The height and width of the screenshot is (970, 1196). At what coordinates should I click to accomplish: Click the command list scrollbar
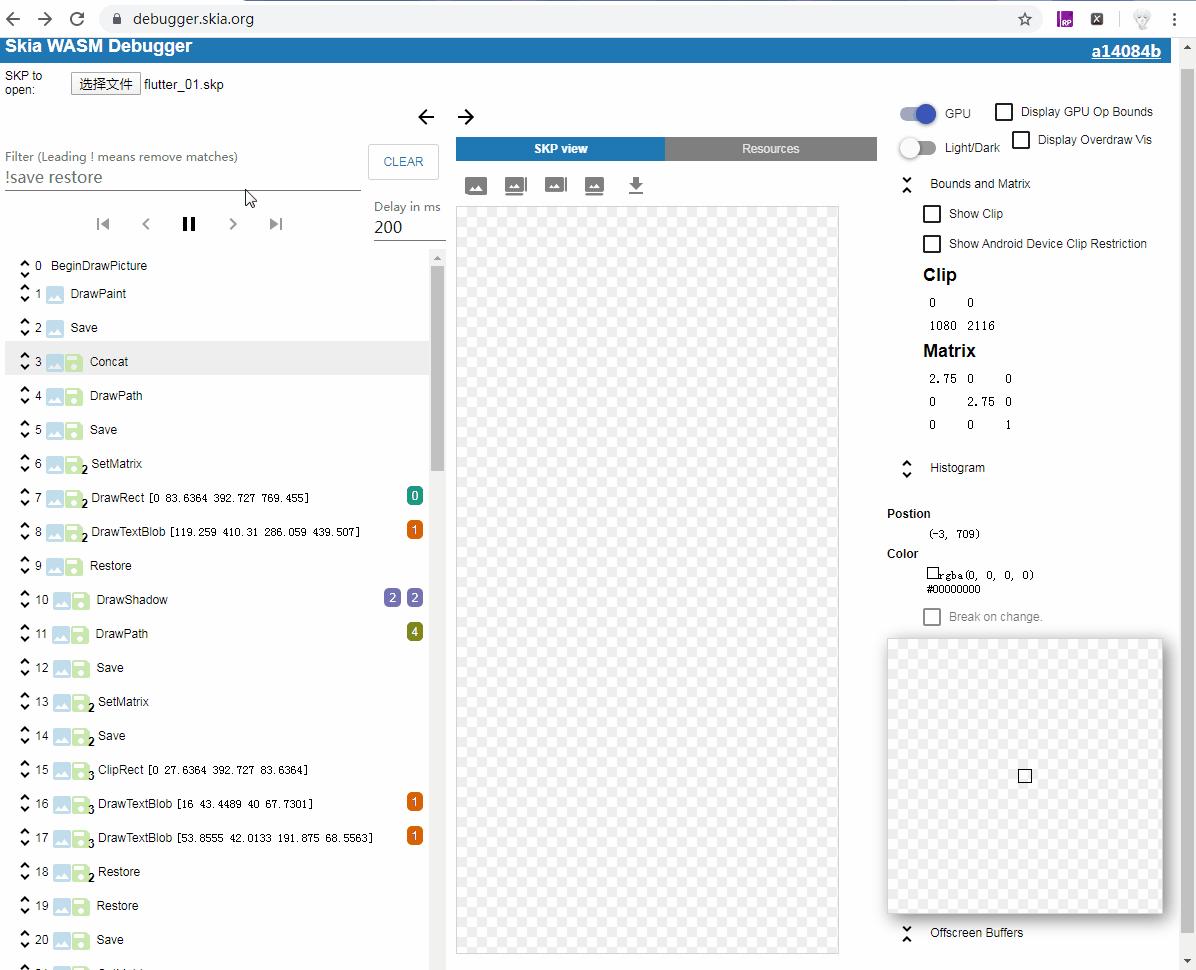pos(437,368)
